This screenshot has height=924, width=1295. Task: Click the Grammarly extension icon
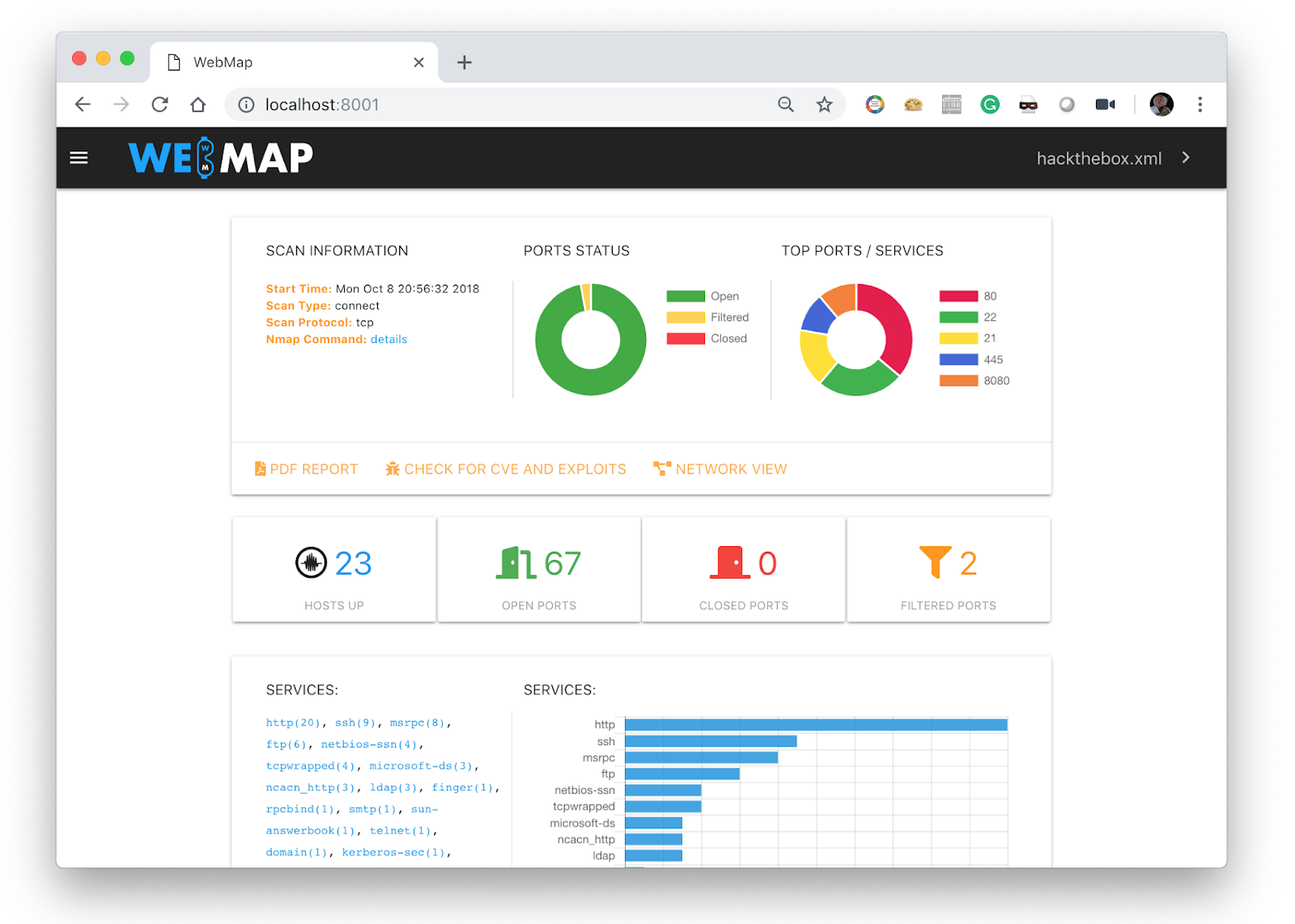[x=989, y=104]
